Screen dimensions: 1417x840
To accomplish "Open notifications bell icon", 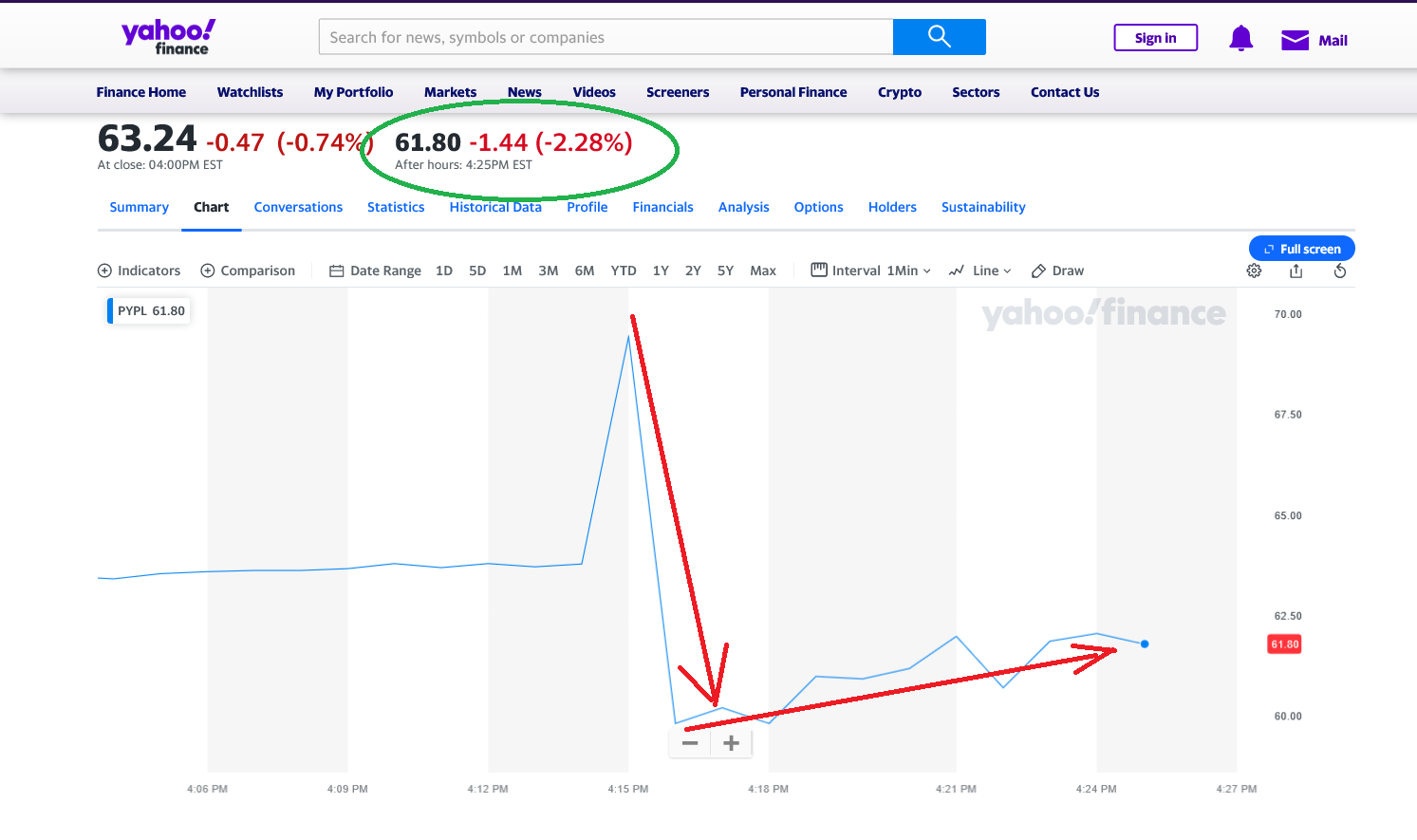I will (1240, 39).
